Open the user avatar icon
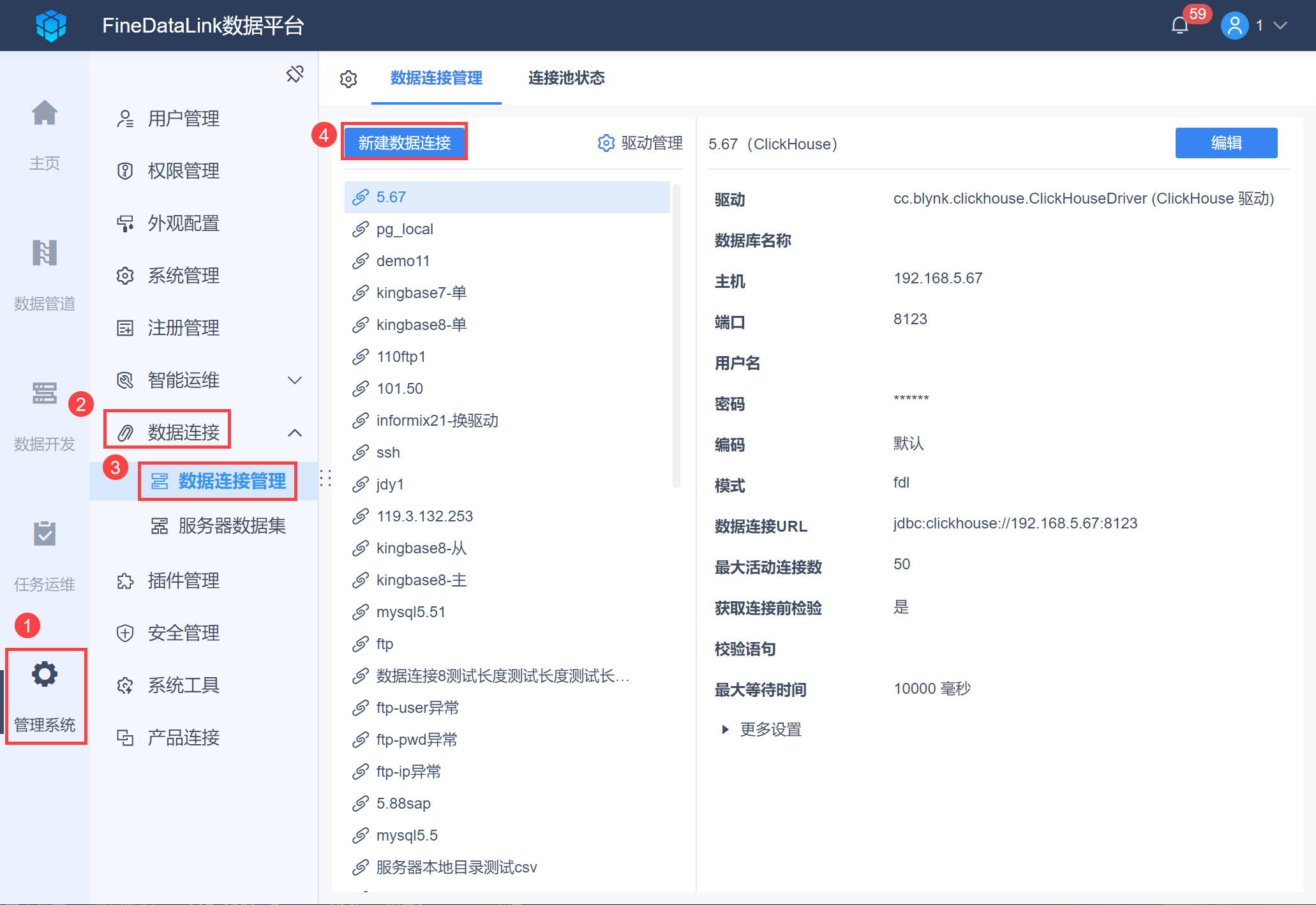 tap(1234, 26)
